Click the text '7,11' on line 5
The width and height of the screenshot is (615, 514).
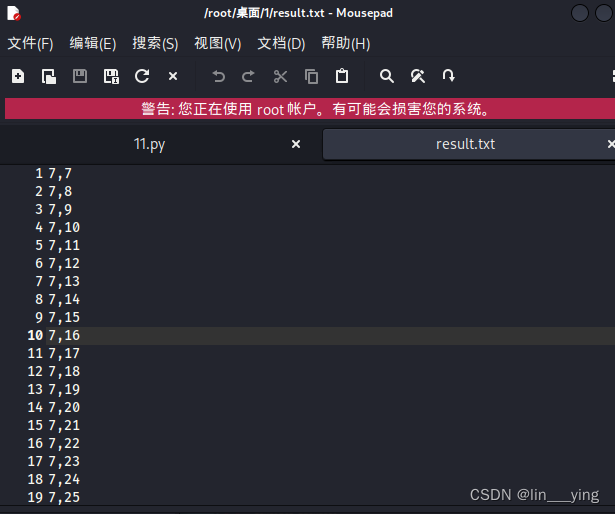coord(64,246)
